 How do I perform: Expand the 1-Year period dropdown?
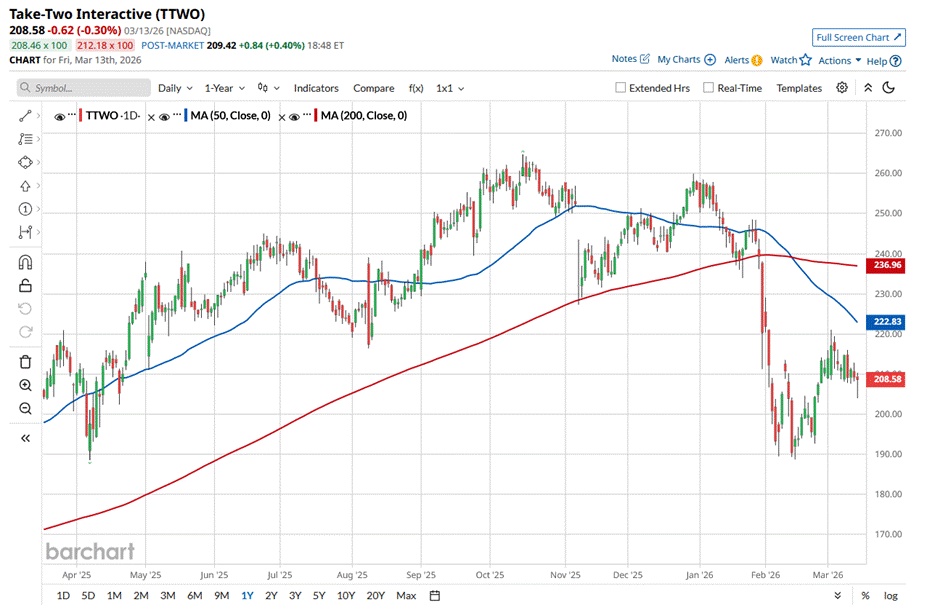pyautogui.click(x=225, y=88)
